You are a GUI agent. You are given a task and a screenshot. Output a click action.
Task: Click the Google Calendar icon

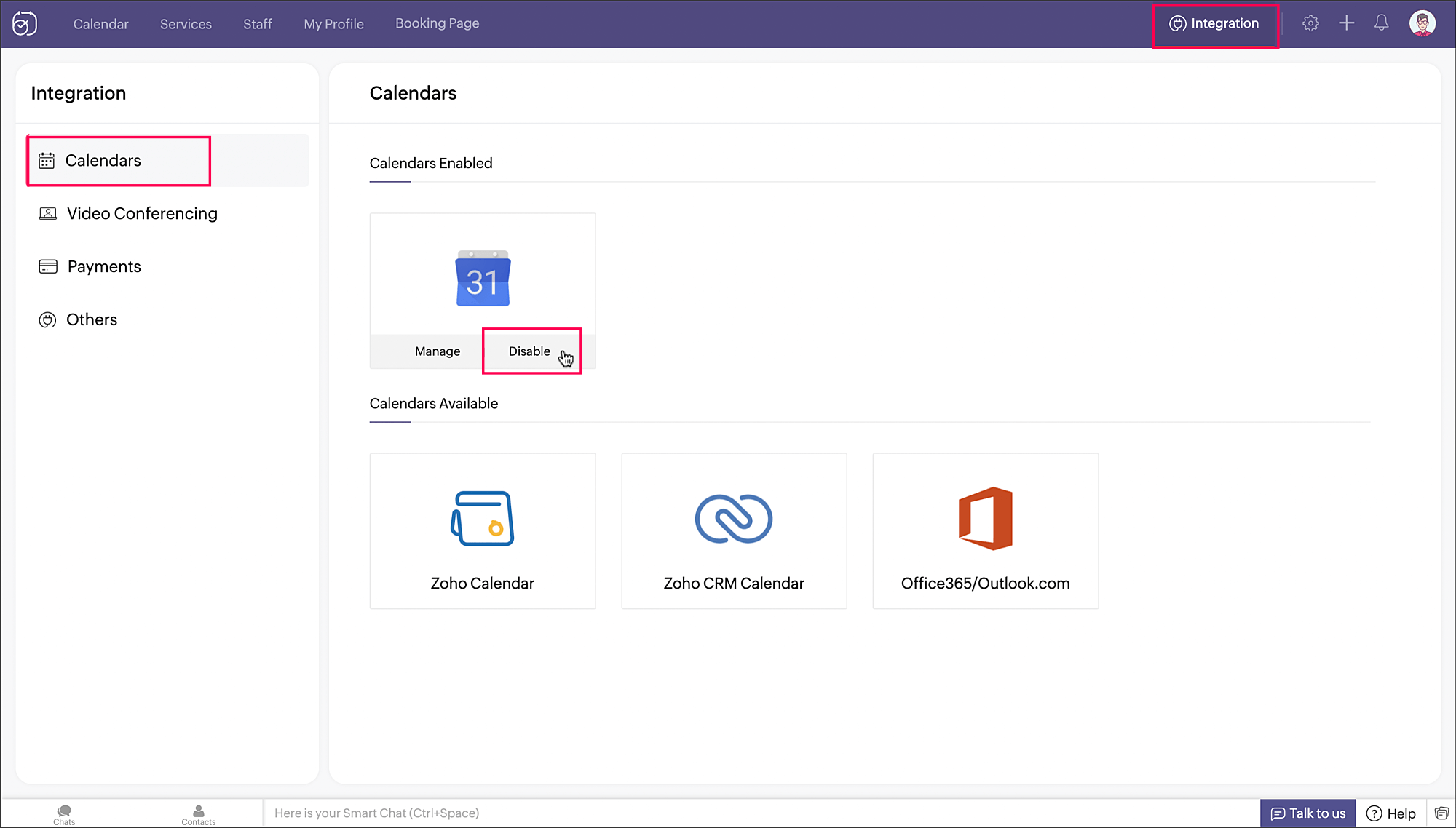pos(483,278)
